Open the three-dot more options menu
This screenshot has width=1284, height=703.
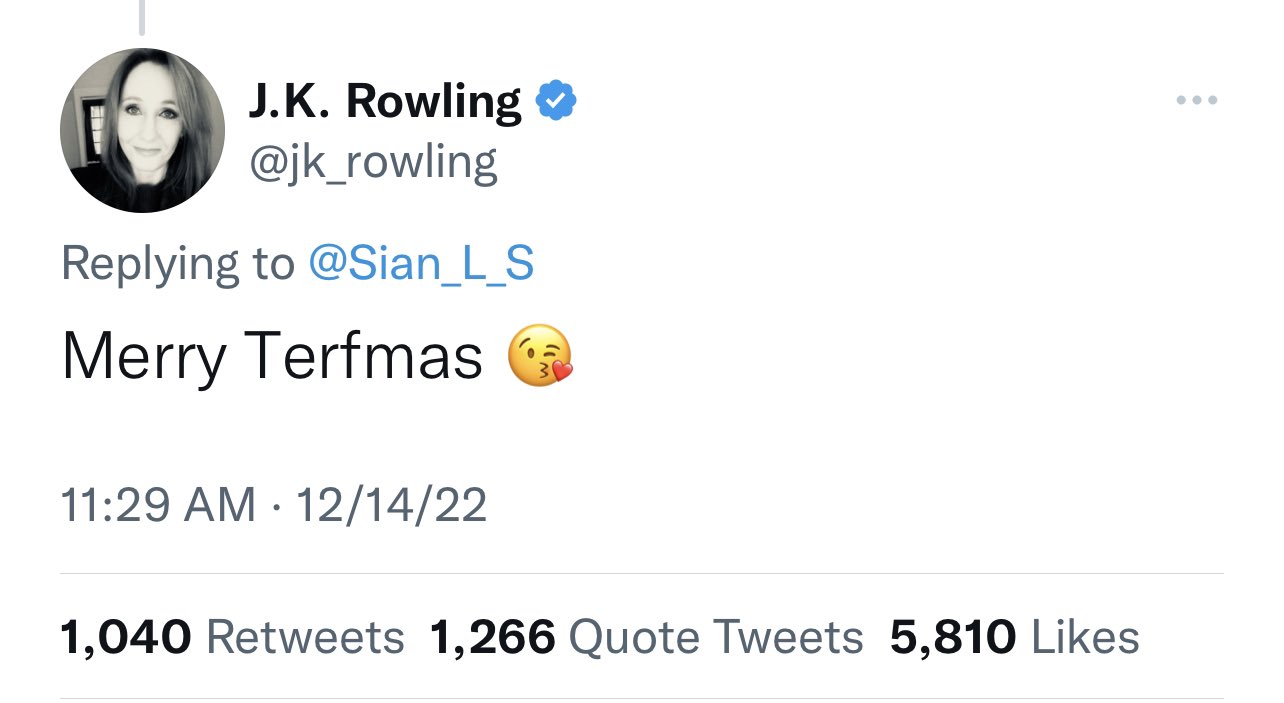(1196, 100)
